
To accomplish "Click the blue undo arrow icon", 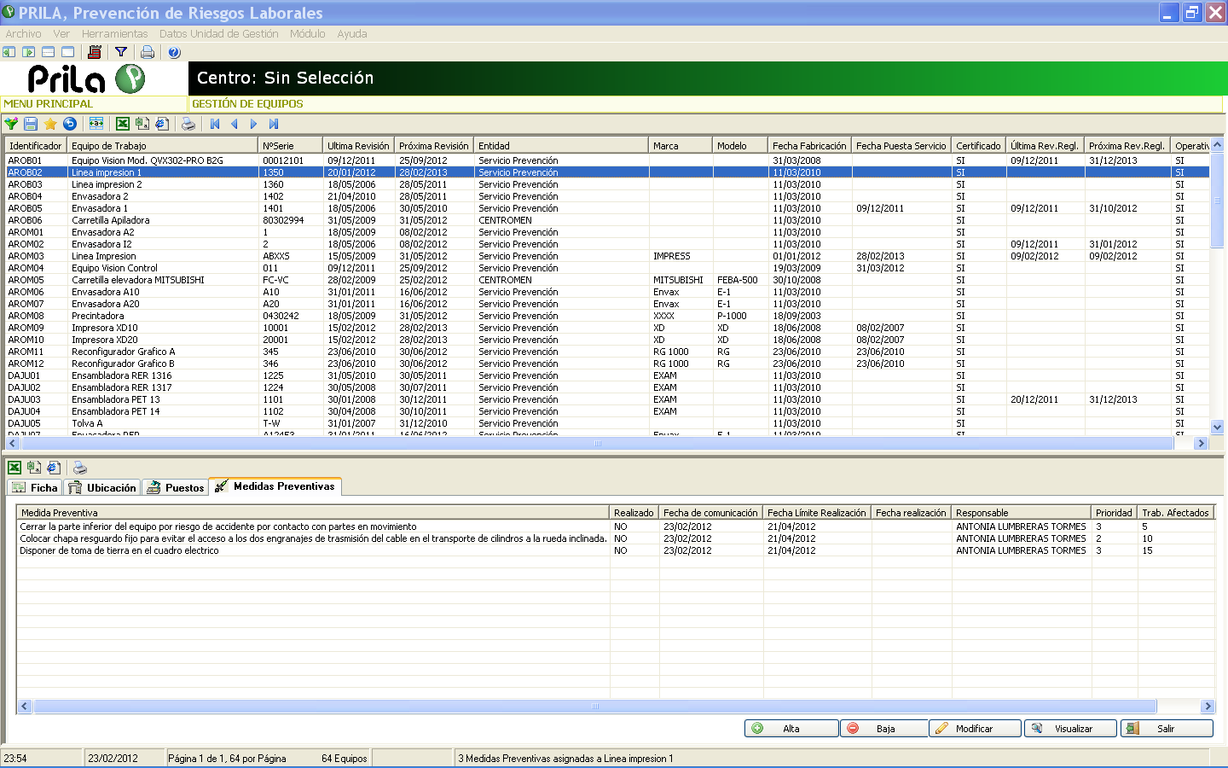I will pos(69,124).
